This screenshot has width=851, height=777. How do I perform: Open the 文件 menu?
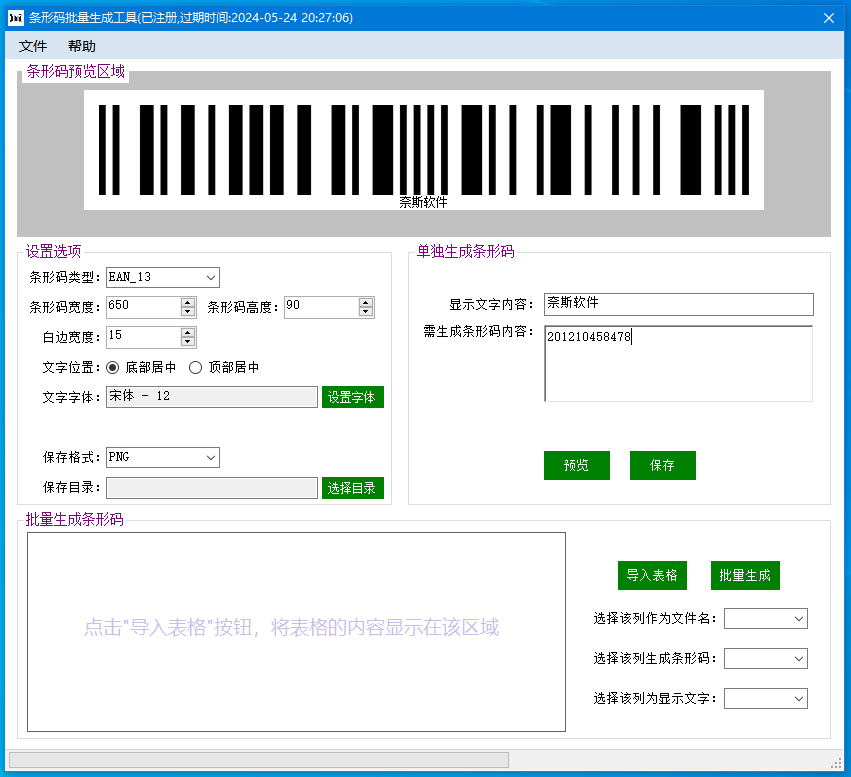tap(33, 46)
